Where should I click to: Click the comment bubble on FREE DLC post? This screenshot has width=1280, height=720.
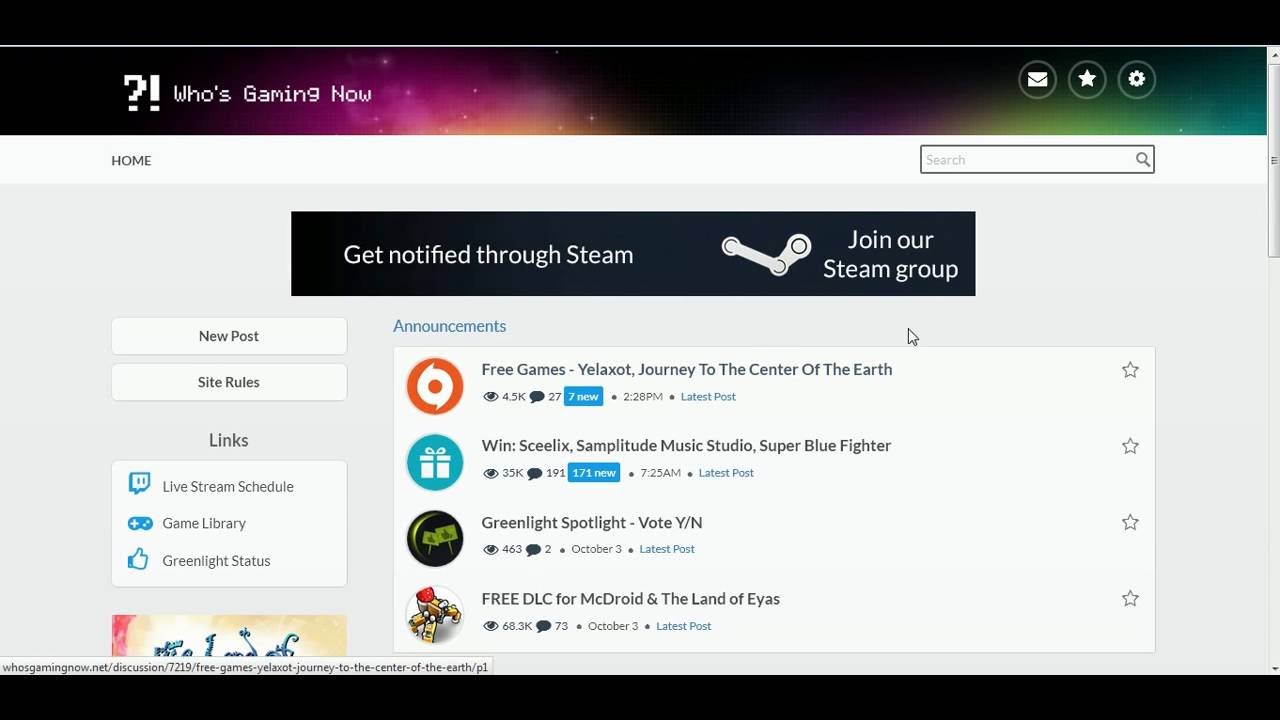pos(544,626)
